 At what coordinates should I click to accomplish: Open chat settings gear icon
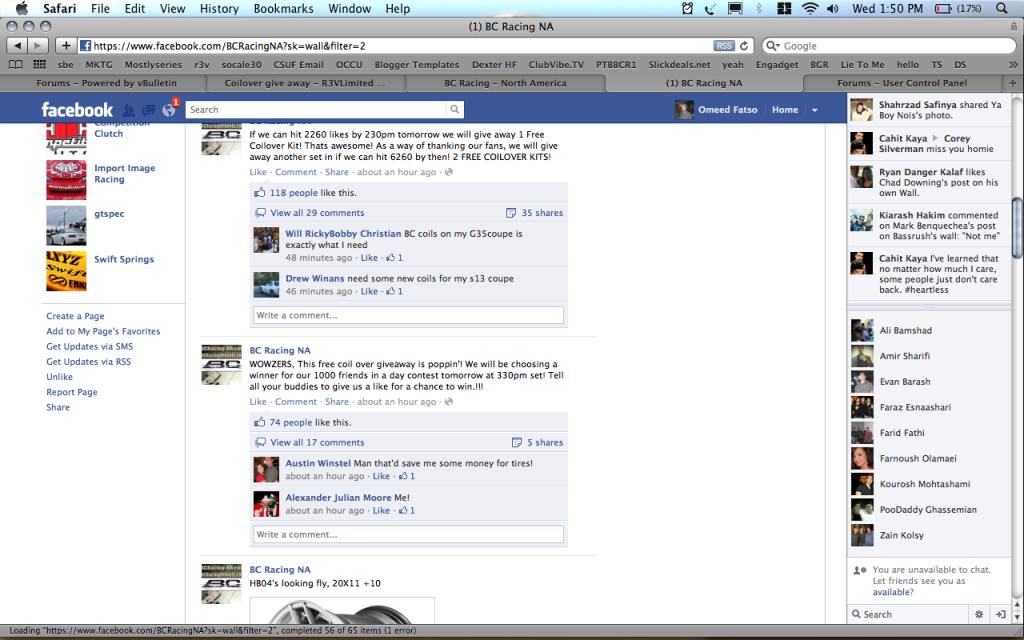(979, 614)
